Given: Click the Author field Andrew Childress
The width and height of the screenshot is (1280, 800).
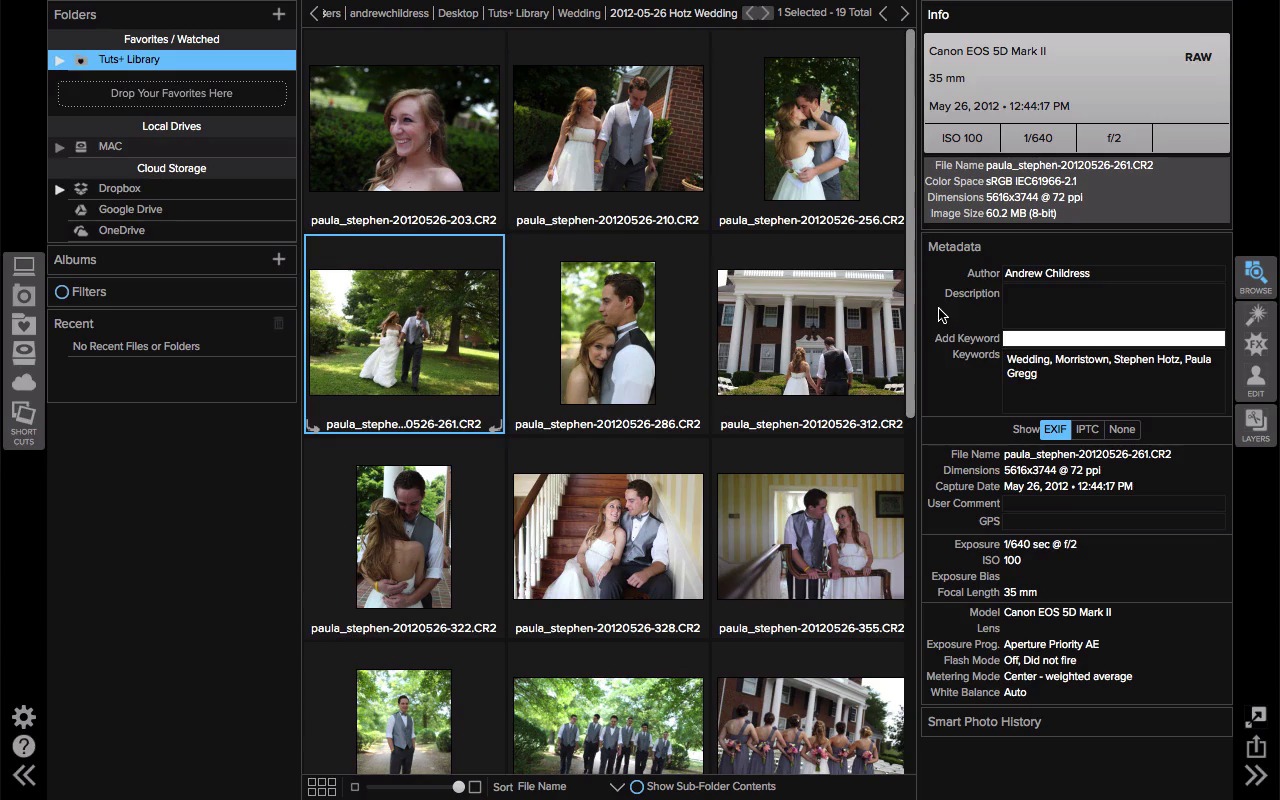Looking at the screenshot, I should (1114, 273).
